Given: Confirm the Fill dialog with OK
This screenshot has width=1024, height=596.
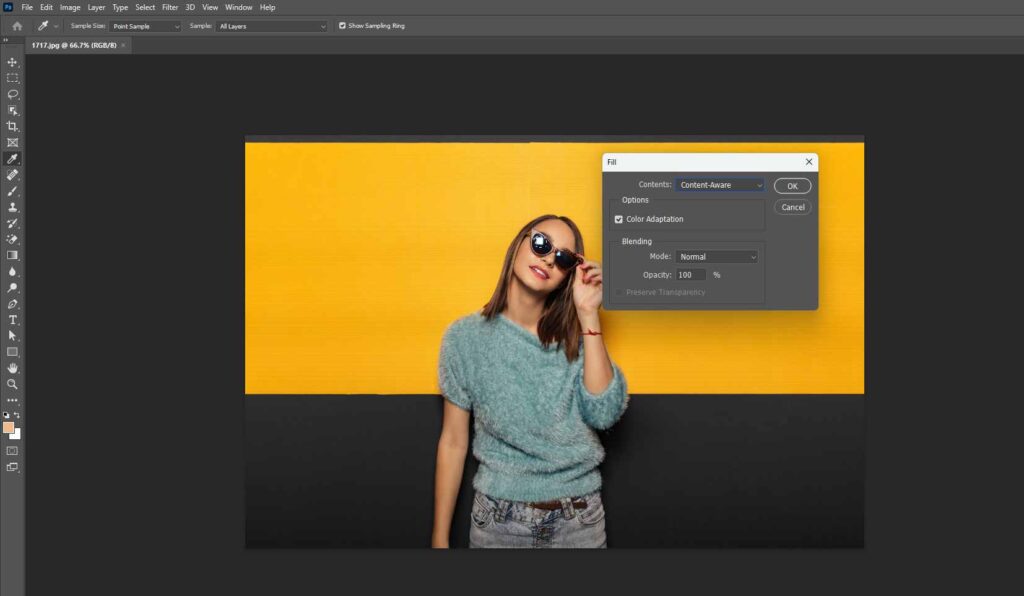Looking at the screenshot, I should [x=792, y=186].
